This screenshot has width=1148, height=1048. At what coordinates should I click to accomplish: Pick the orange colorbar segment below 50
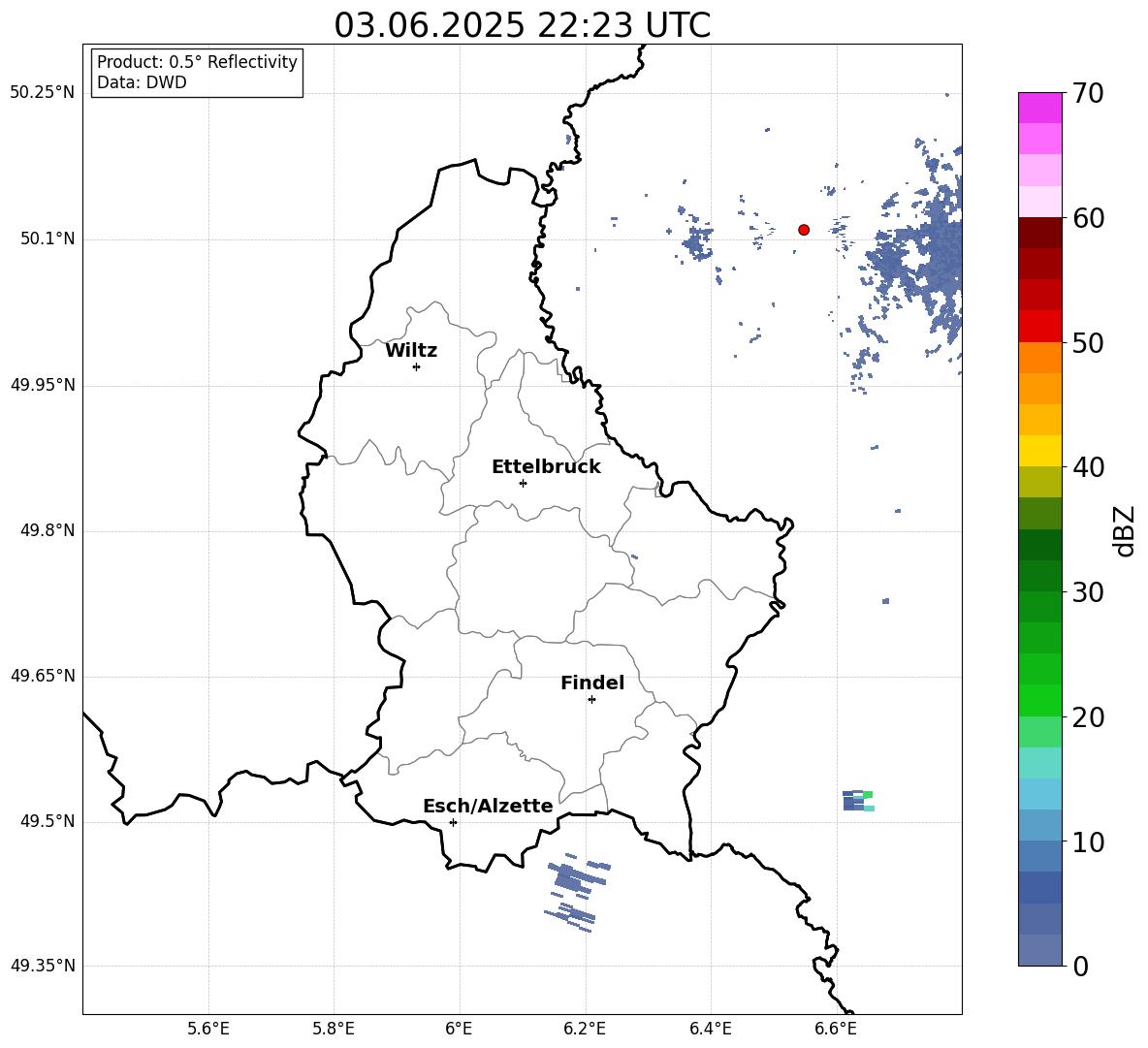click(x=1039, y=358)
